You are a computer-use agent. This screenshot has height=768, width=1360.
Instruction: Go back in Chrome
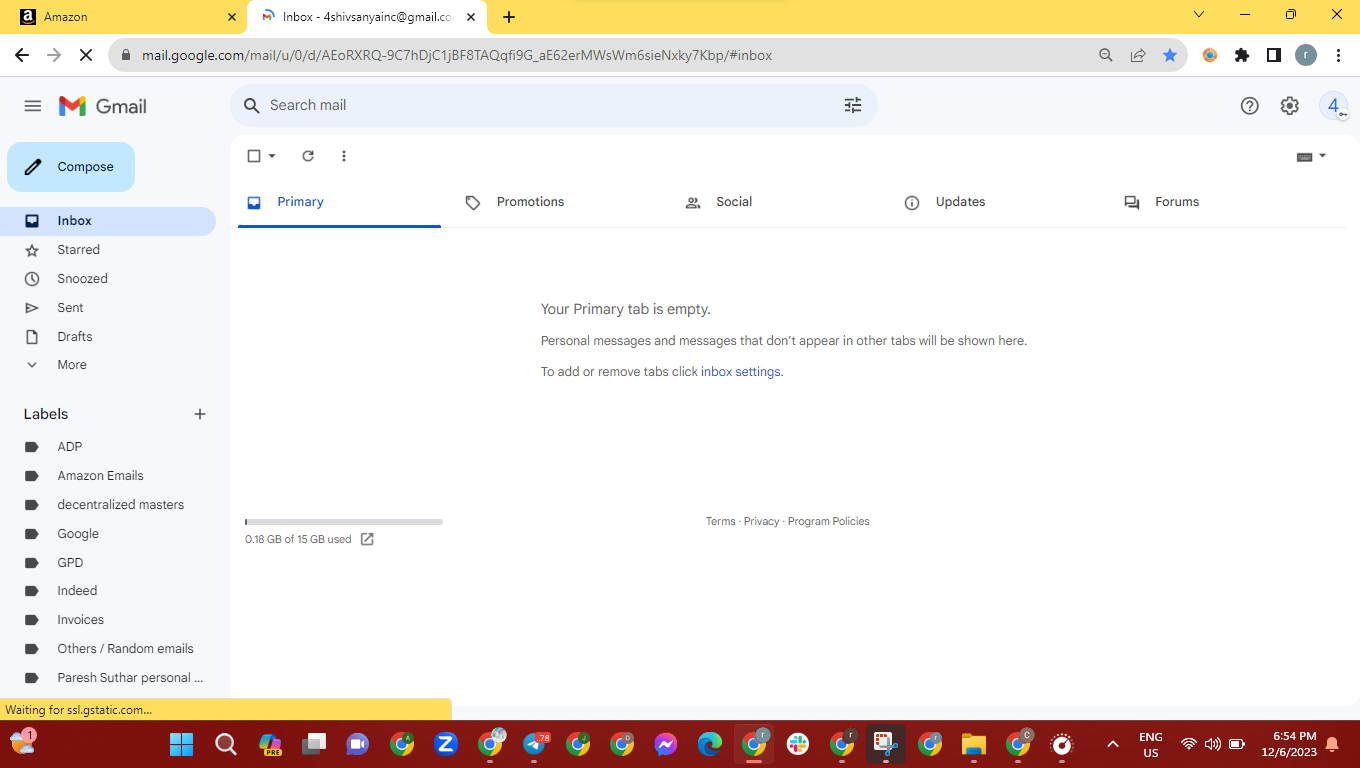[22, 56]
